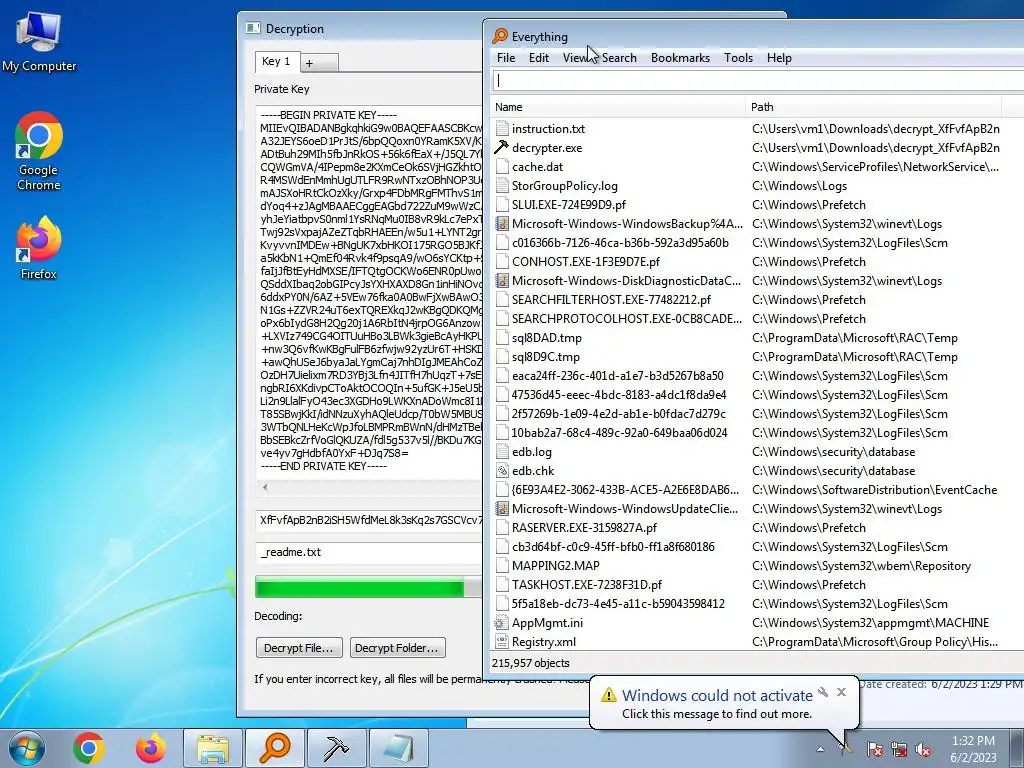Click the _readme.txt input field
This screenshot has width=1024, height=768.
369,552
